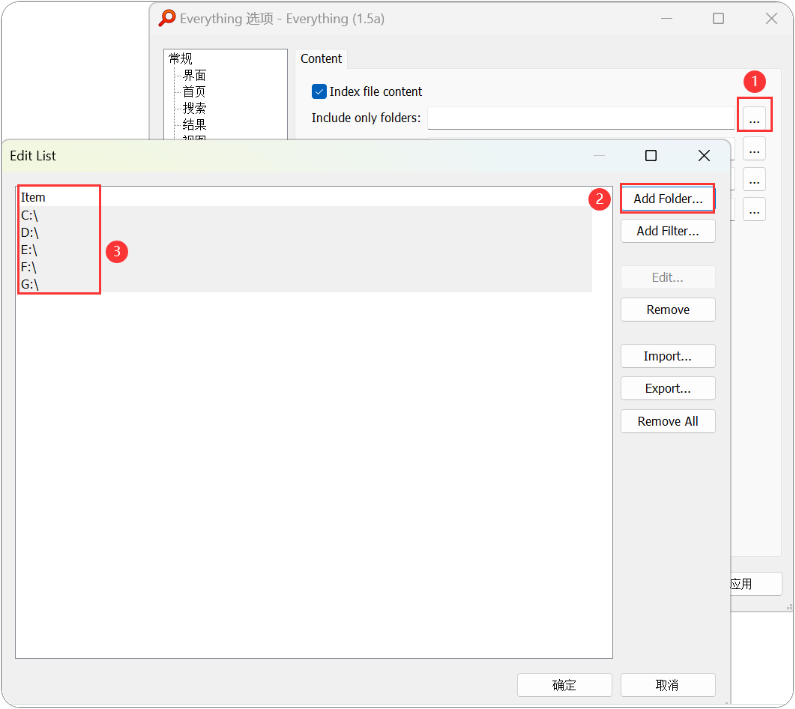This screenshot has height=709, width=795.
Task: Close the Everything options window
Action: (771, 19)
